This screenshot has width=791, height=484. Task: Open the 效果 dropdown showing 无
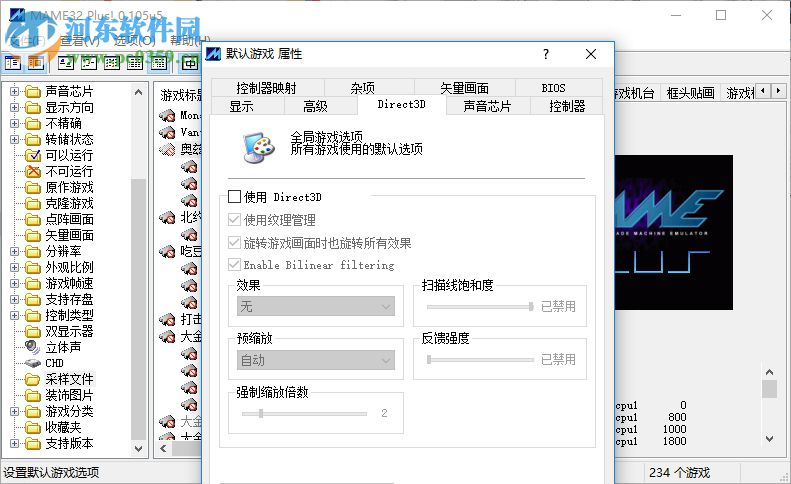316,306
